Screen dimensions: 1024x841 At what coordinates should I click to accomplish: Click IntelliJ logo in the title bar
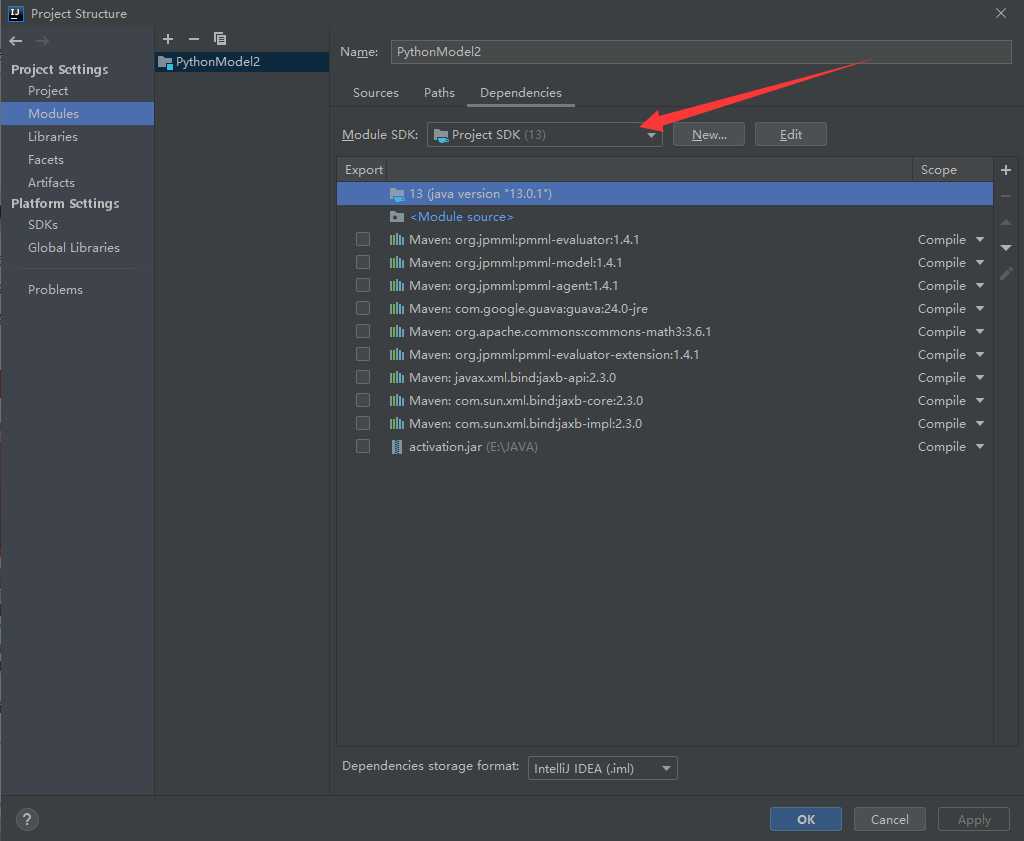click(16, 13)
